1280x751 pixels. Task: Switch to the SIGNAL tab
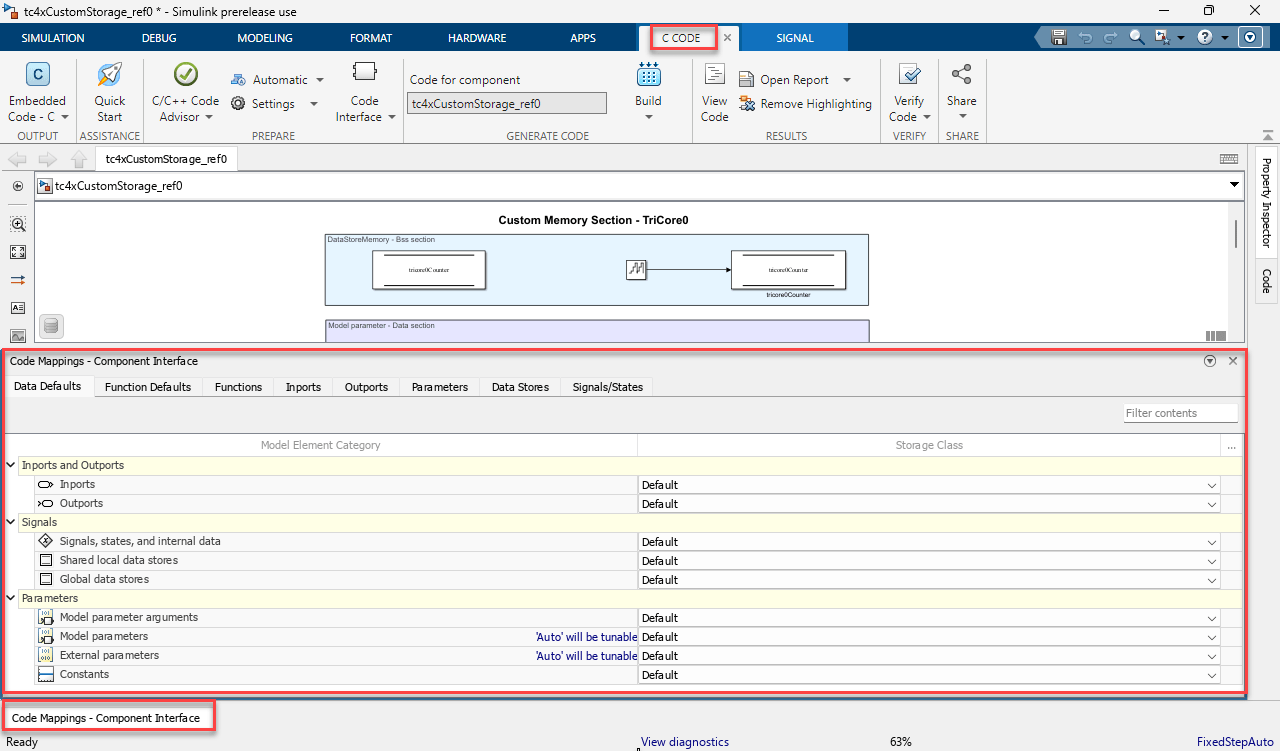(793, 37)
